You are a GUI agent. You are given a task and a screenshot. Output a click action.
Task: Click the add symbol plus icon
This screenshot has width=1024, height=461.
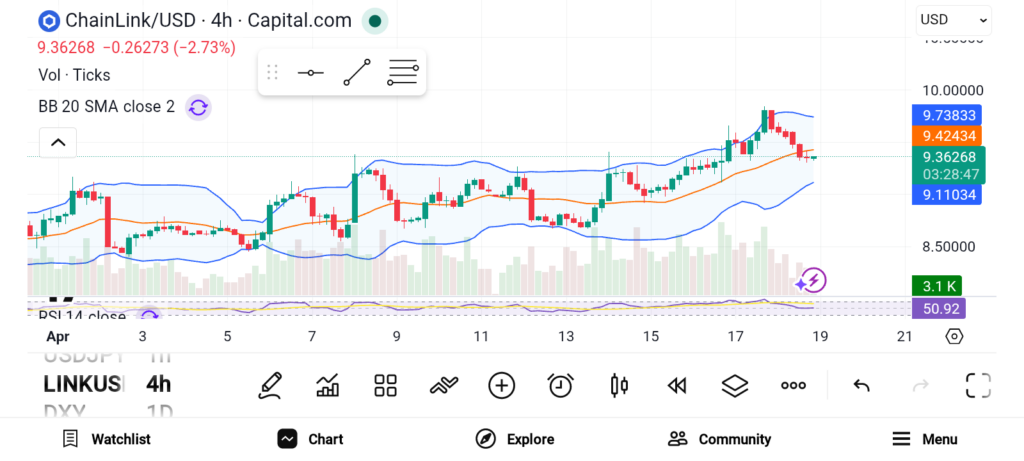tap(501, 385)
